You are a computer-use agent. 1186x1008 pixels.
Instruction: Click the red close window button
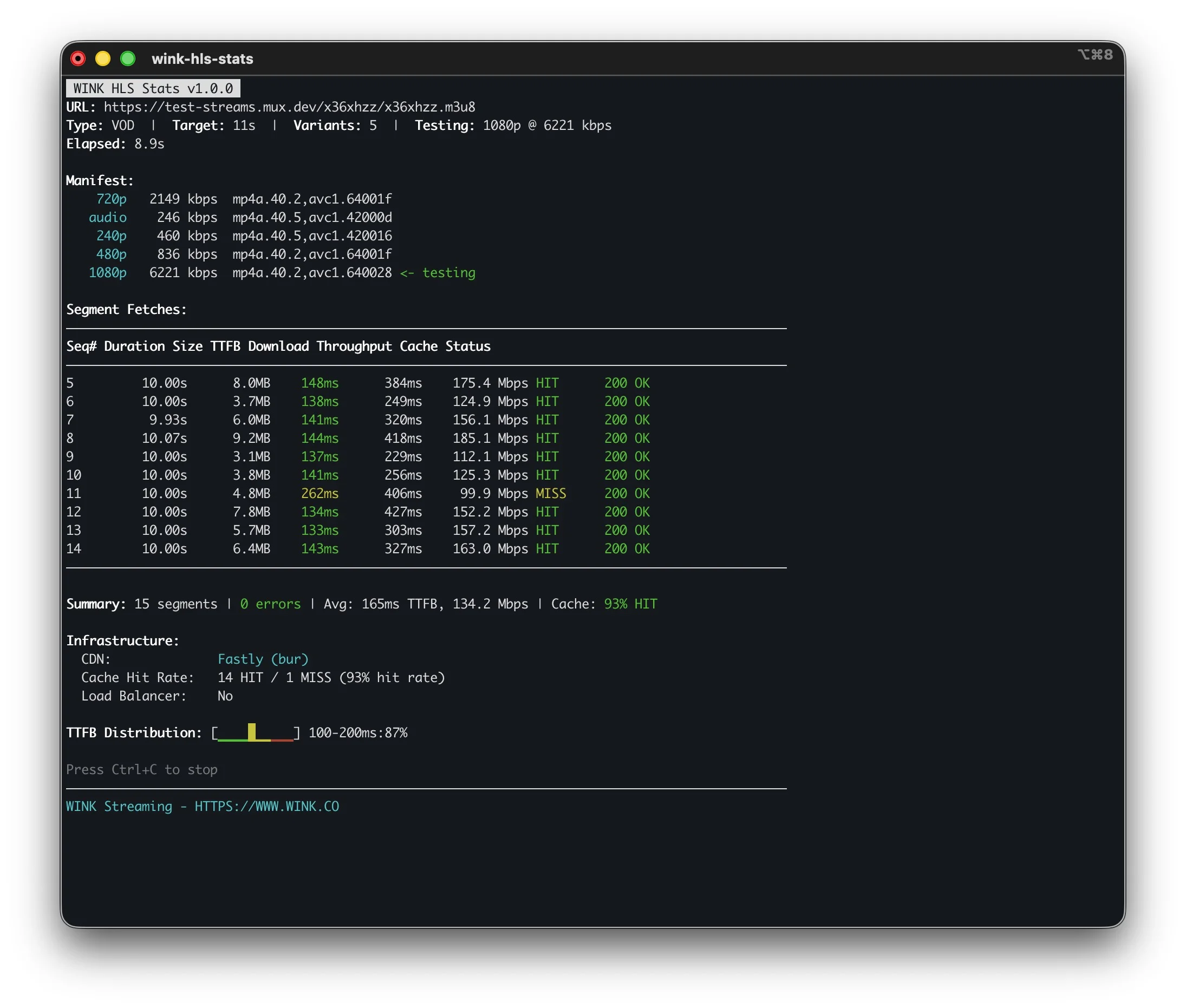(78, 58)
